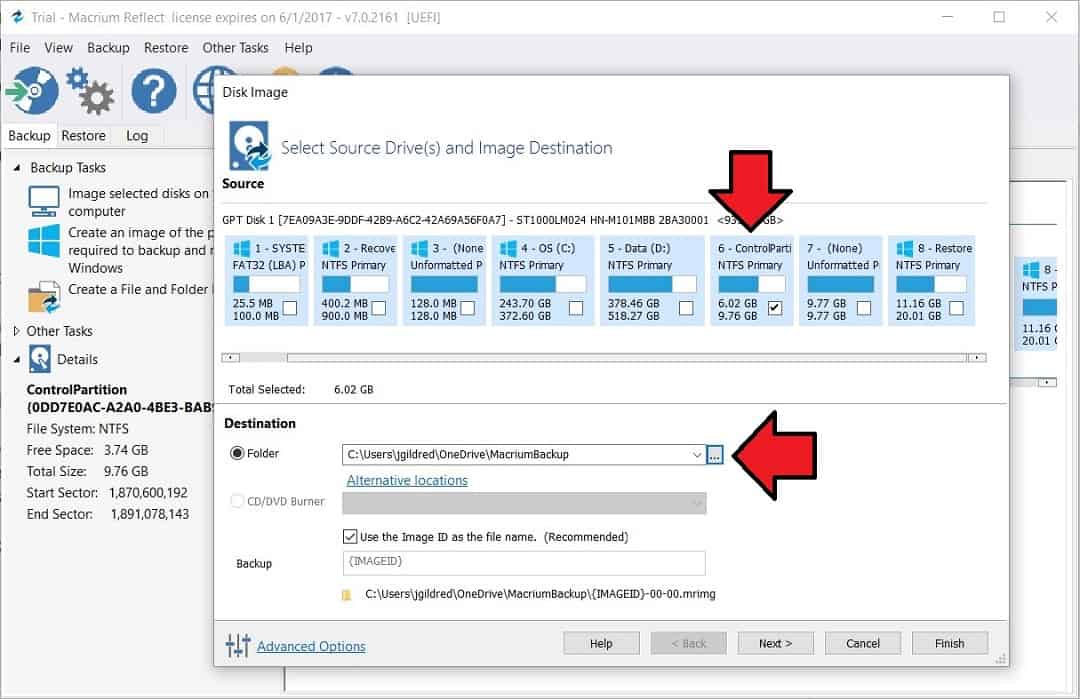Click Windows logo on partition 8 Restore
The image size is (1080, 699).
tap(905, 249)
